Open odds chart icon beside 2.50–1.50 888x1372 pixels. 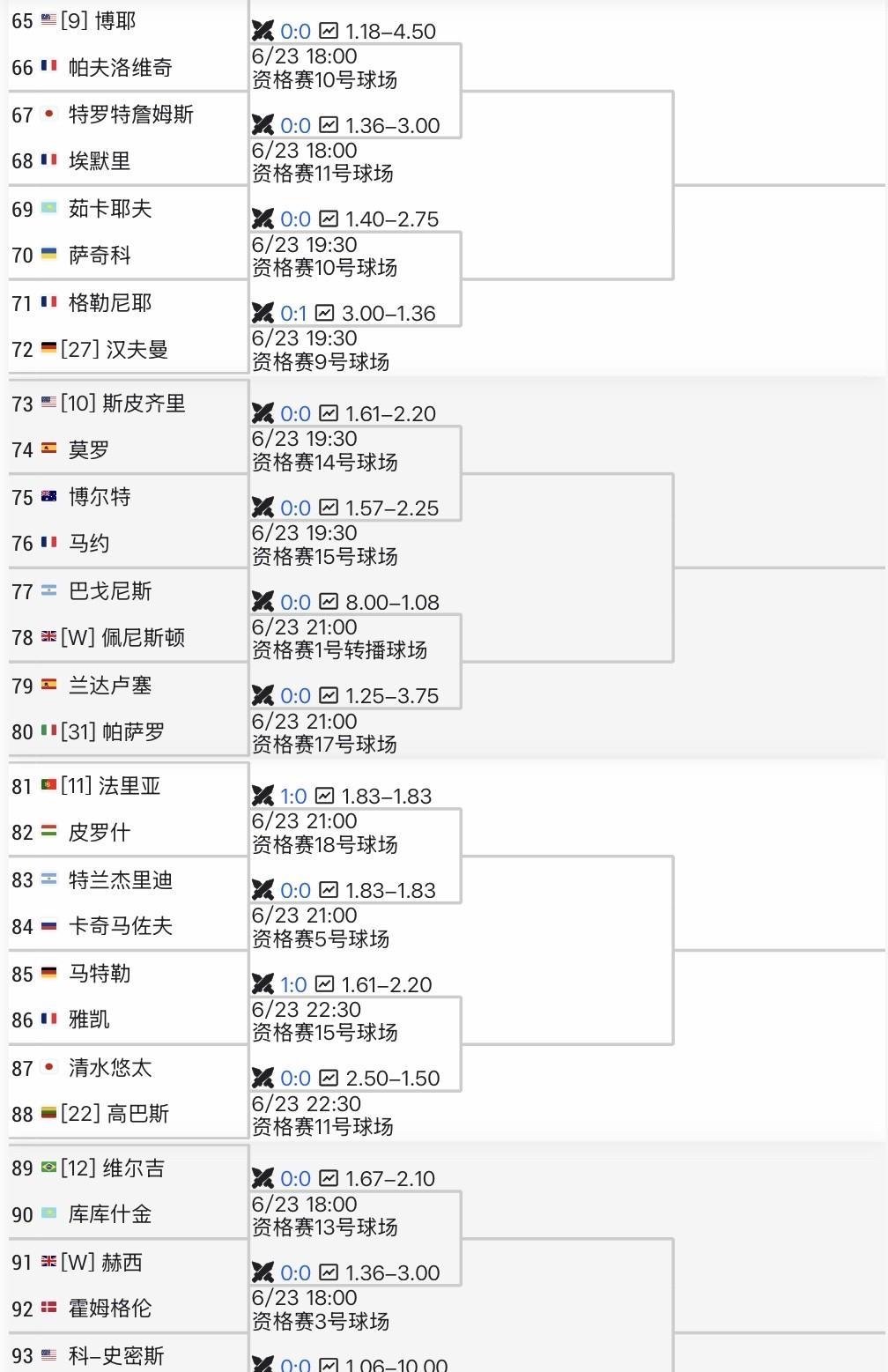329,1078
